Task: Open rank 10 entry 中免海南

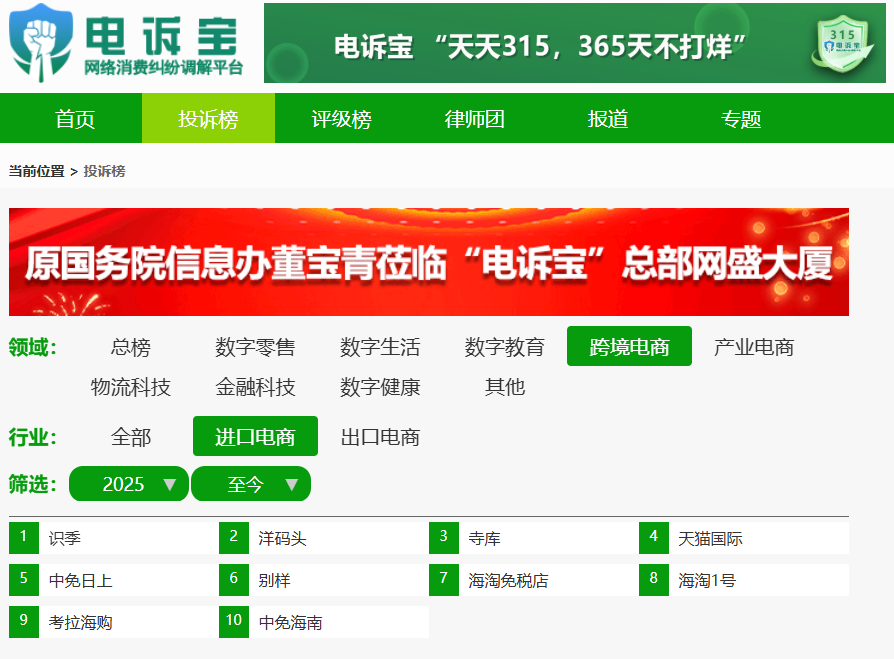Action: pyautogui.click(x=324, y=622)
